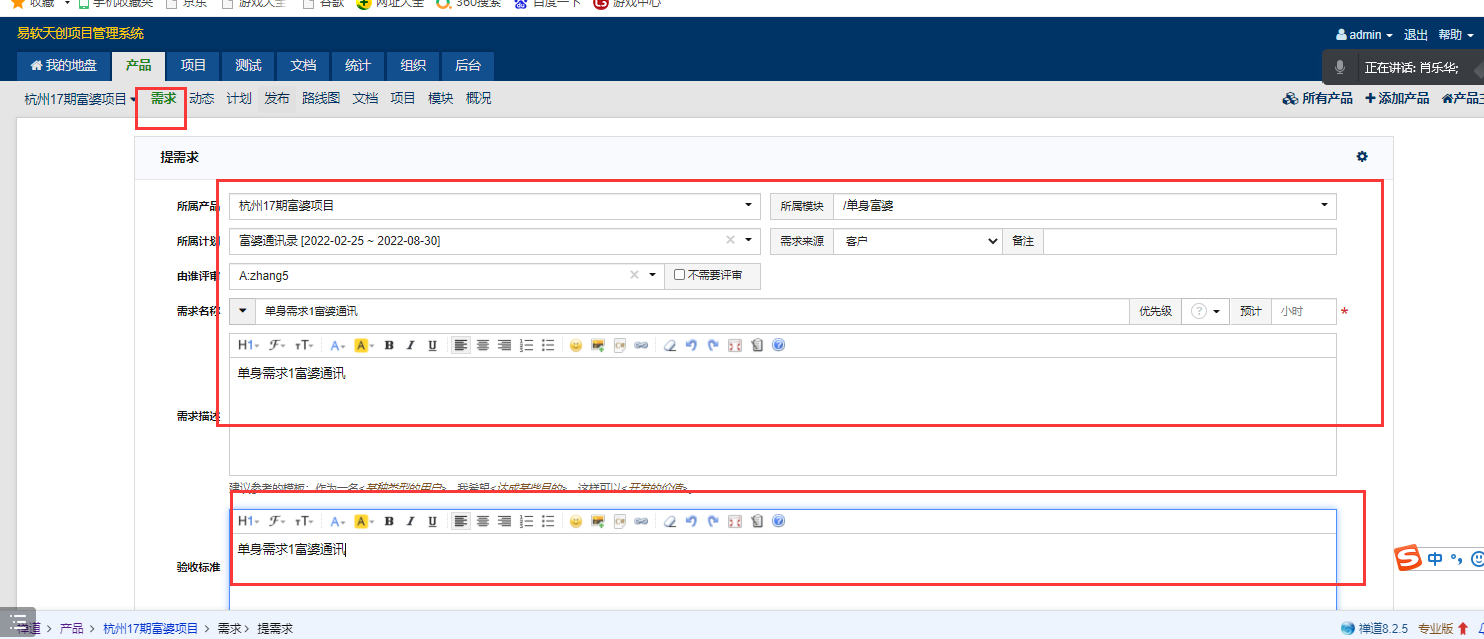Open 路线图 in product submenu
This screenshot has width=1484, height=639.
321,99
